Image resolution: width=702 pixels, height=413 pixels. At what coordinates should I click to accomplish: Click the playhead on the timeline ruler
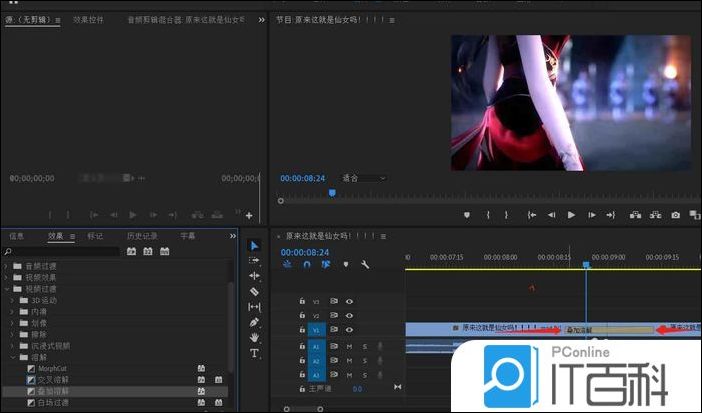(x=586, y=264)
